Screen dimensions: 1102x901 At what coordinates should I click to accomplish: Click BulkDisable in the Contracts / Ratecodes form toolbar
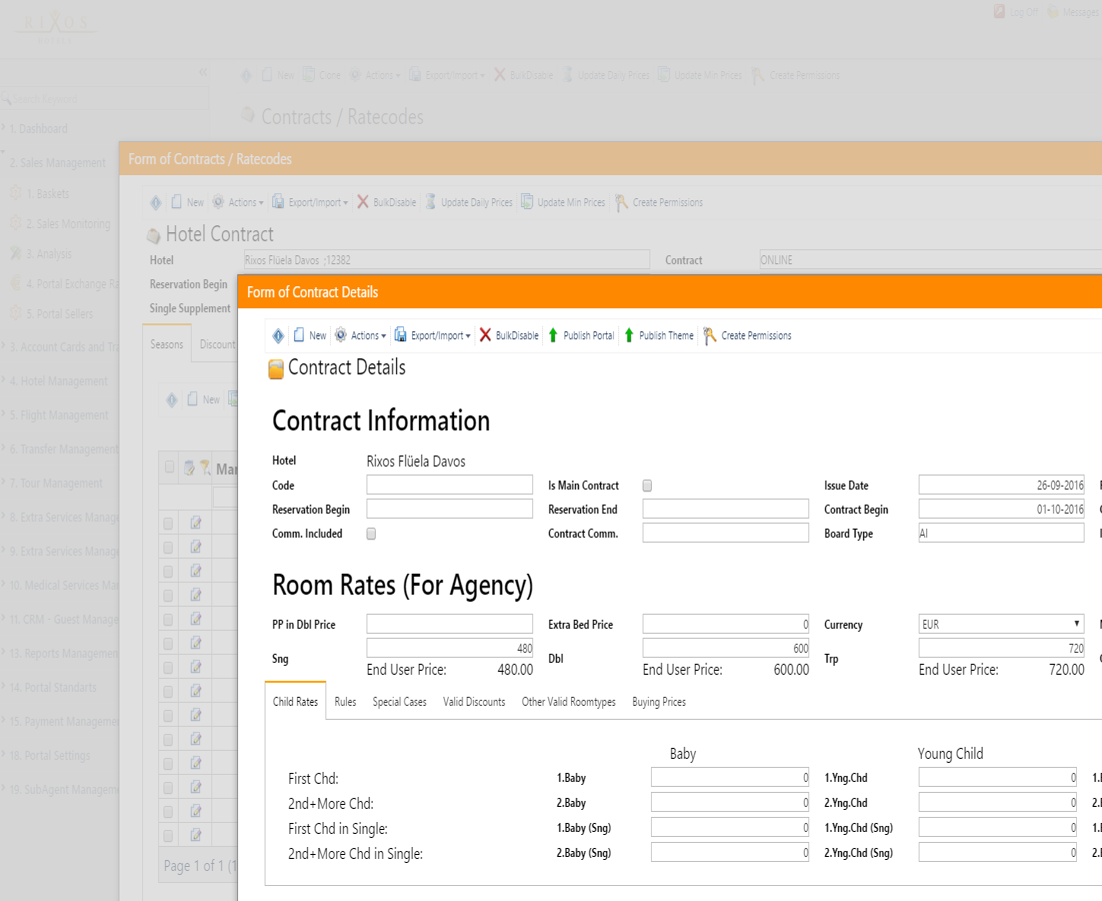click(387, 202)
